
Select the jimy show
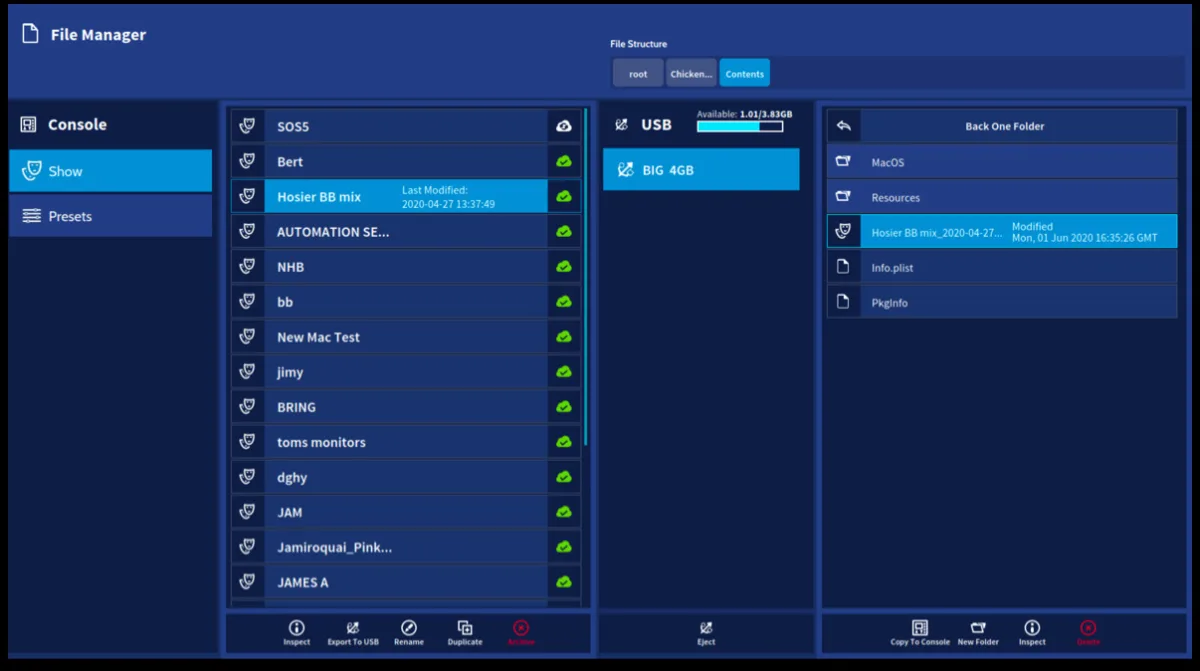pyautogui.click(x=406, y=371)
